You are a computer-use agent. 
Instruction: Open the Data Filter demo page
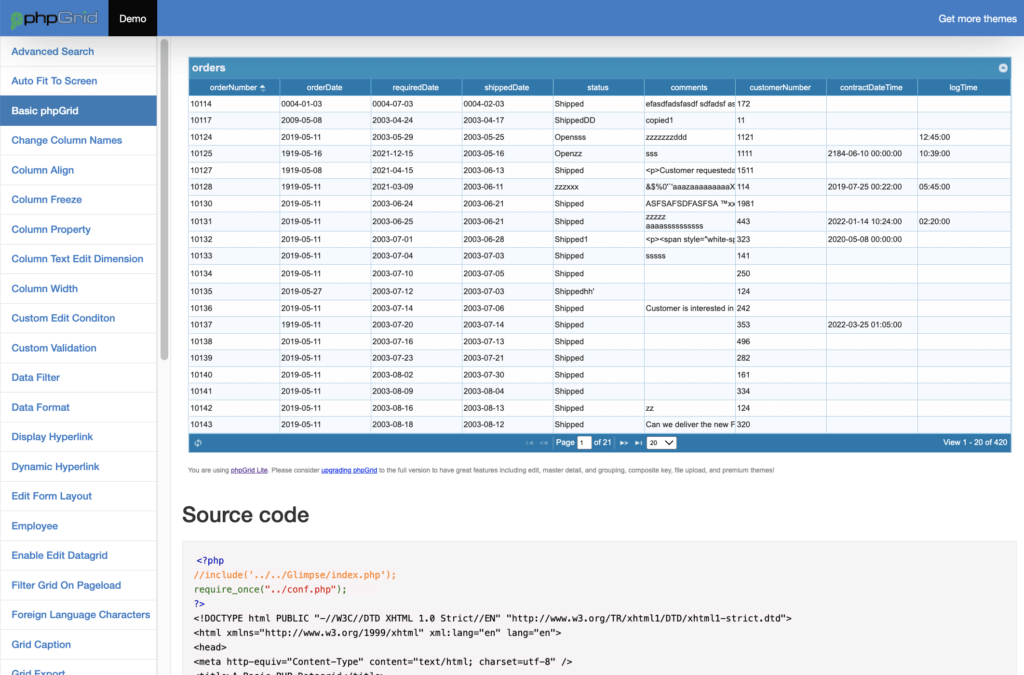click(36, 377)
